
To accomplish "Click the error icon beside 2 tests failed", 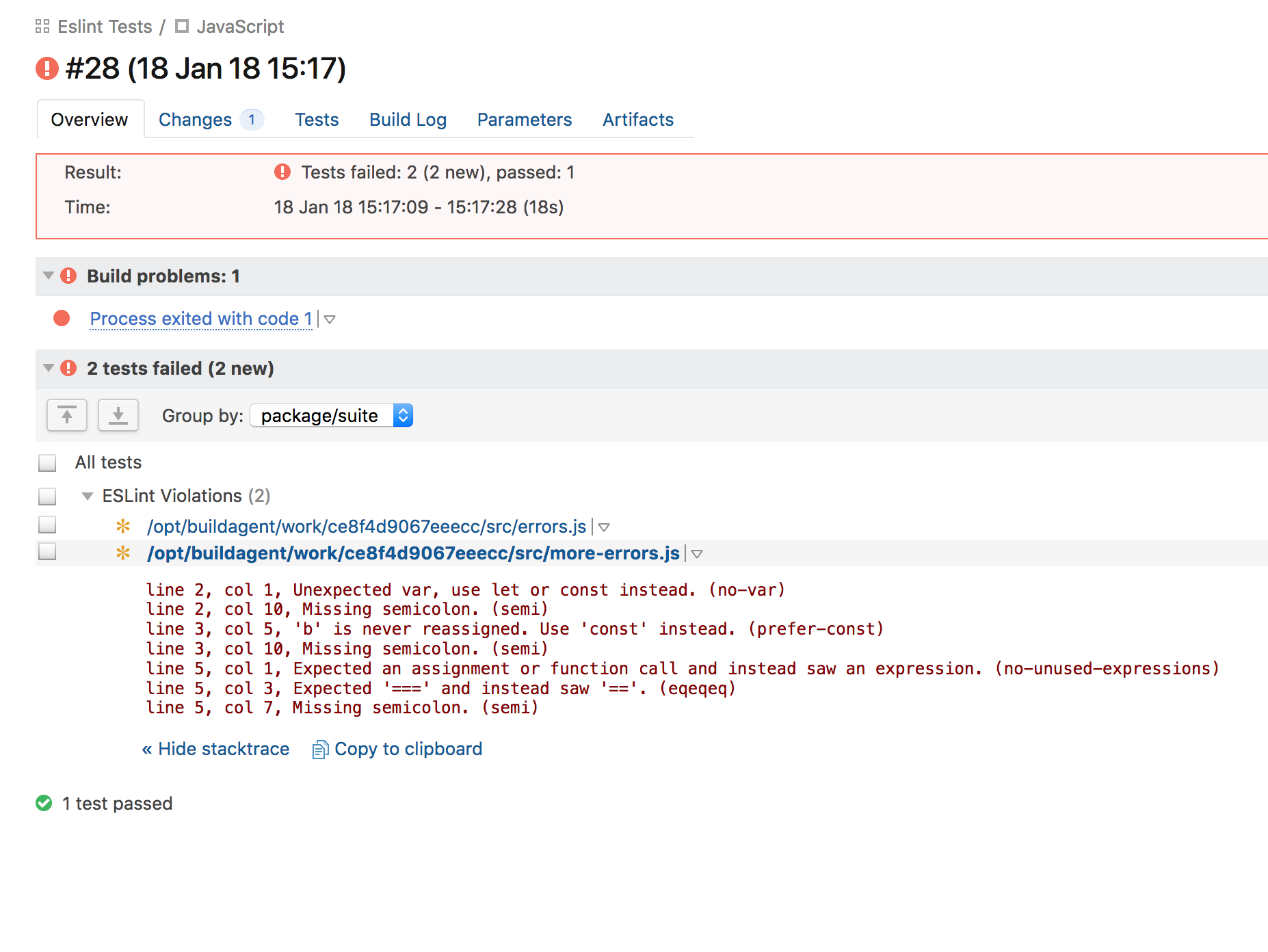I will coord(68,368).
